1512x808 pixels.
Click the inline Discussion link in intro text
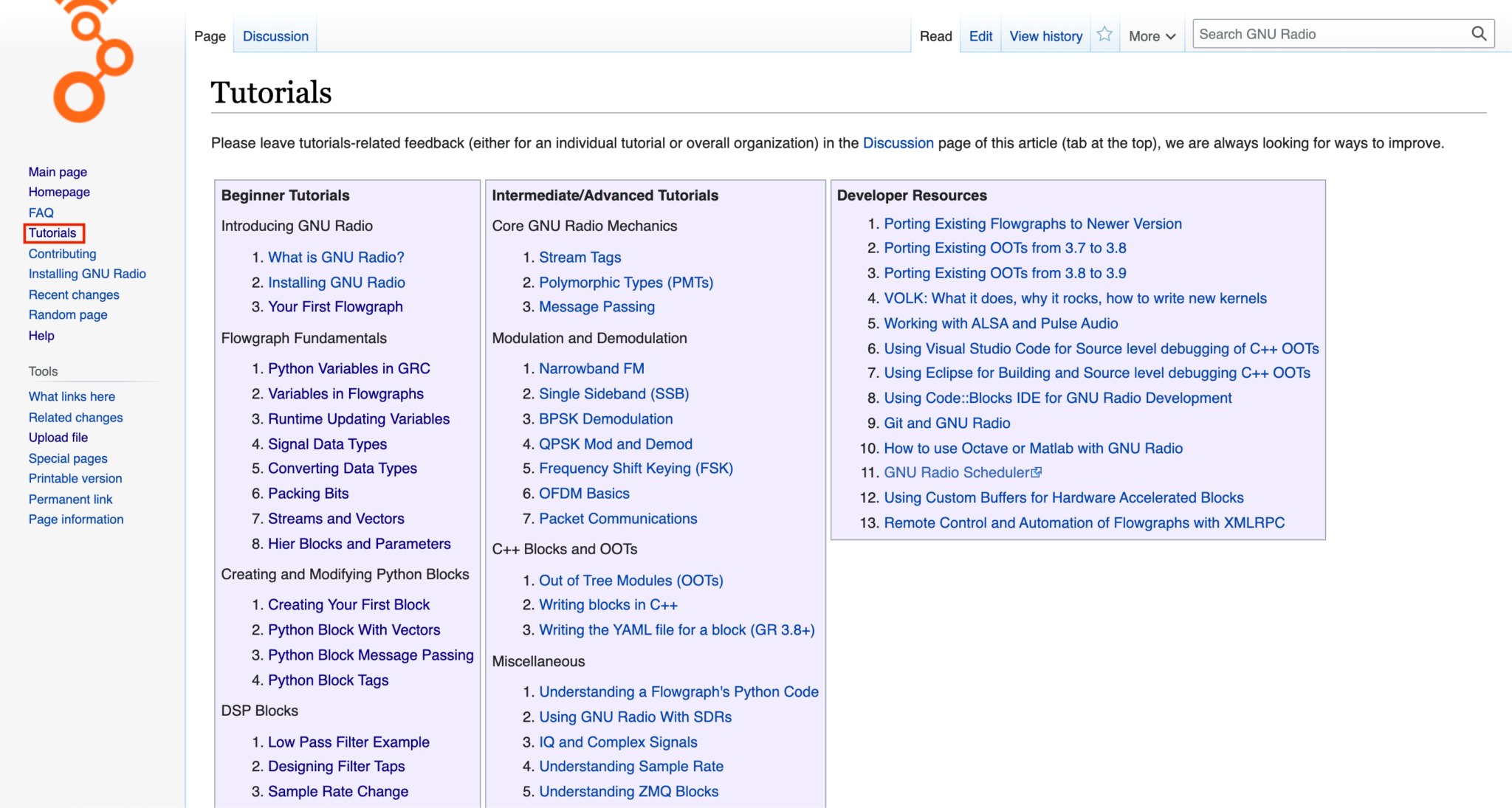point(898,143)
